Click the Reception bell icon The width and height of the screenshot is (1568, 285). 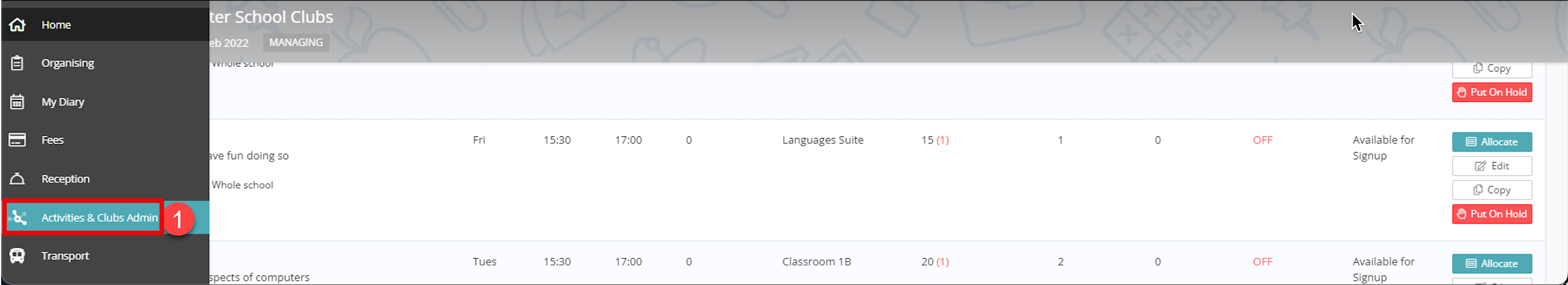17,178
